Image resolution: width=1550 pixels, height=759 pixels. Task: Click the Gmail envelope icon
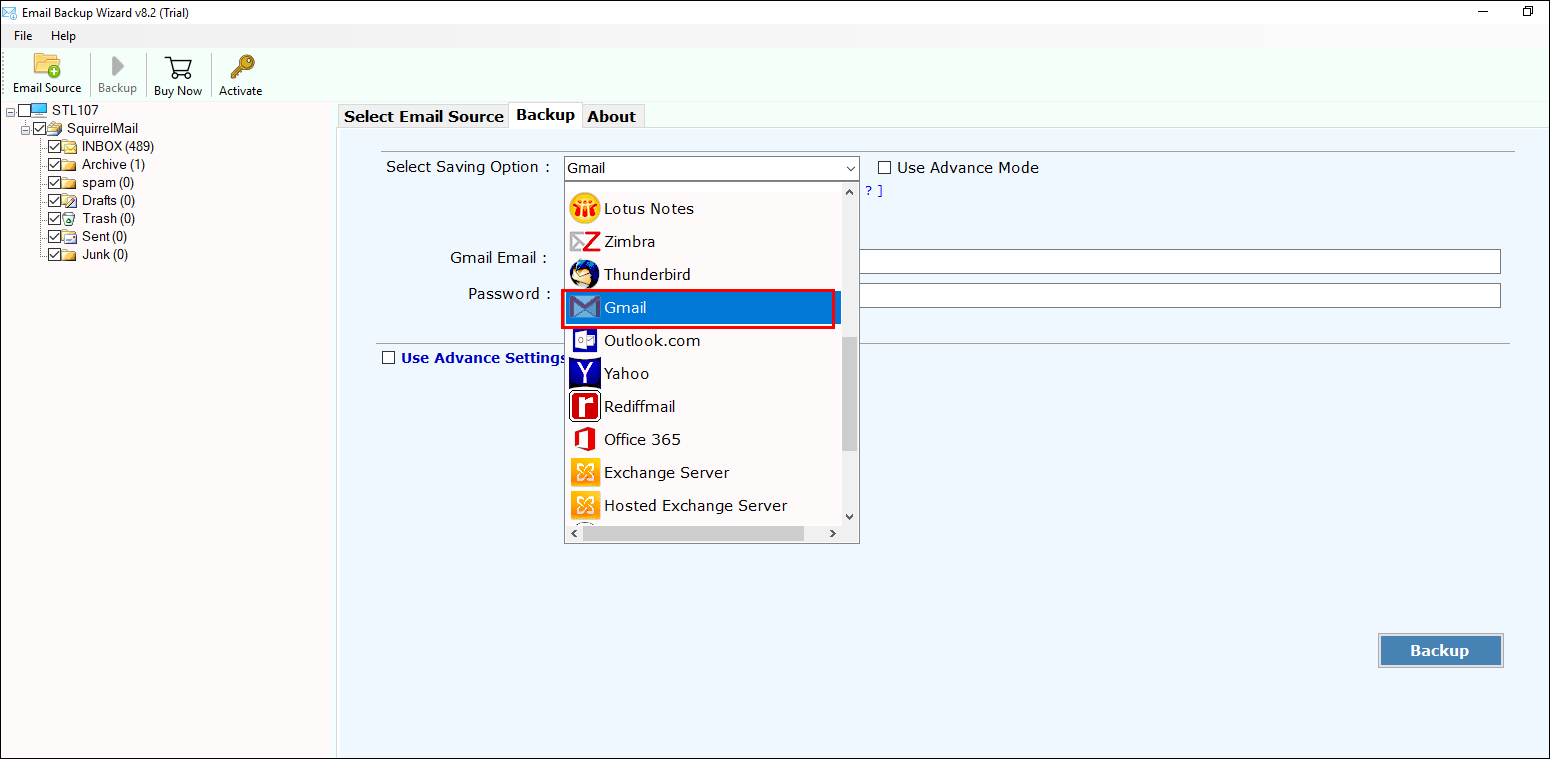tap(584, 307)
